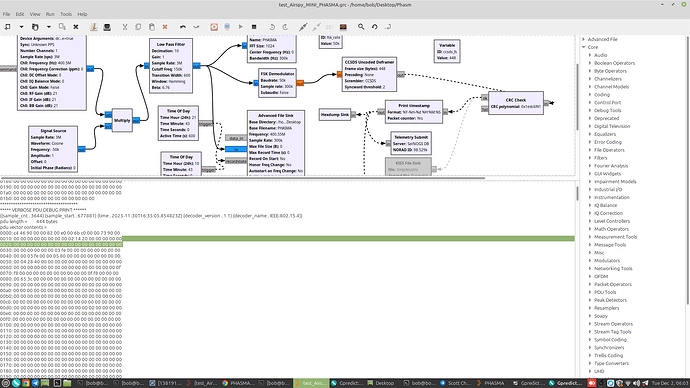
Task: Click the Rotate clockwise toolbar icon
Action: pos(285,27)
